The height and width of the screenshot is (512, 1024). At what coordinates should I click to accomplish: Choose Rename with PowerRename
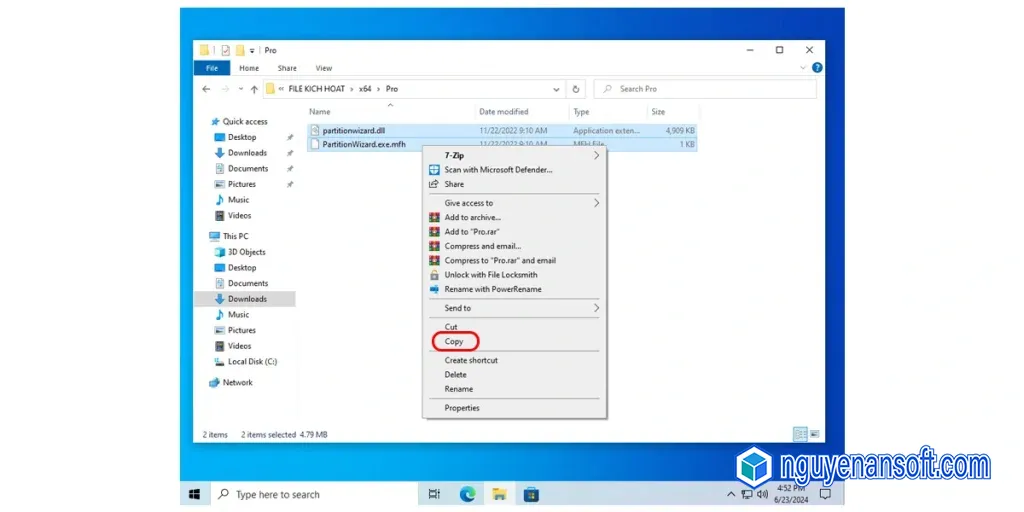click(x=514, y=289)
